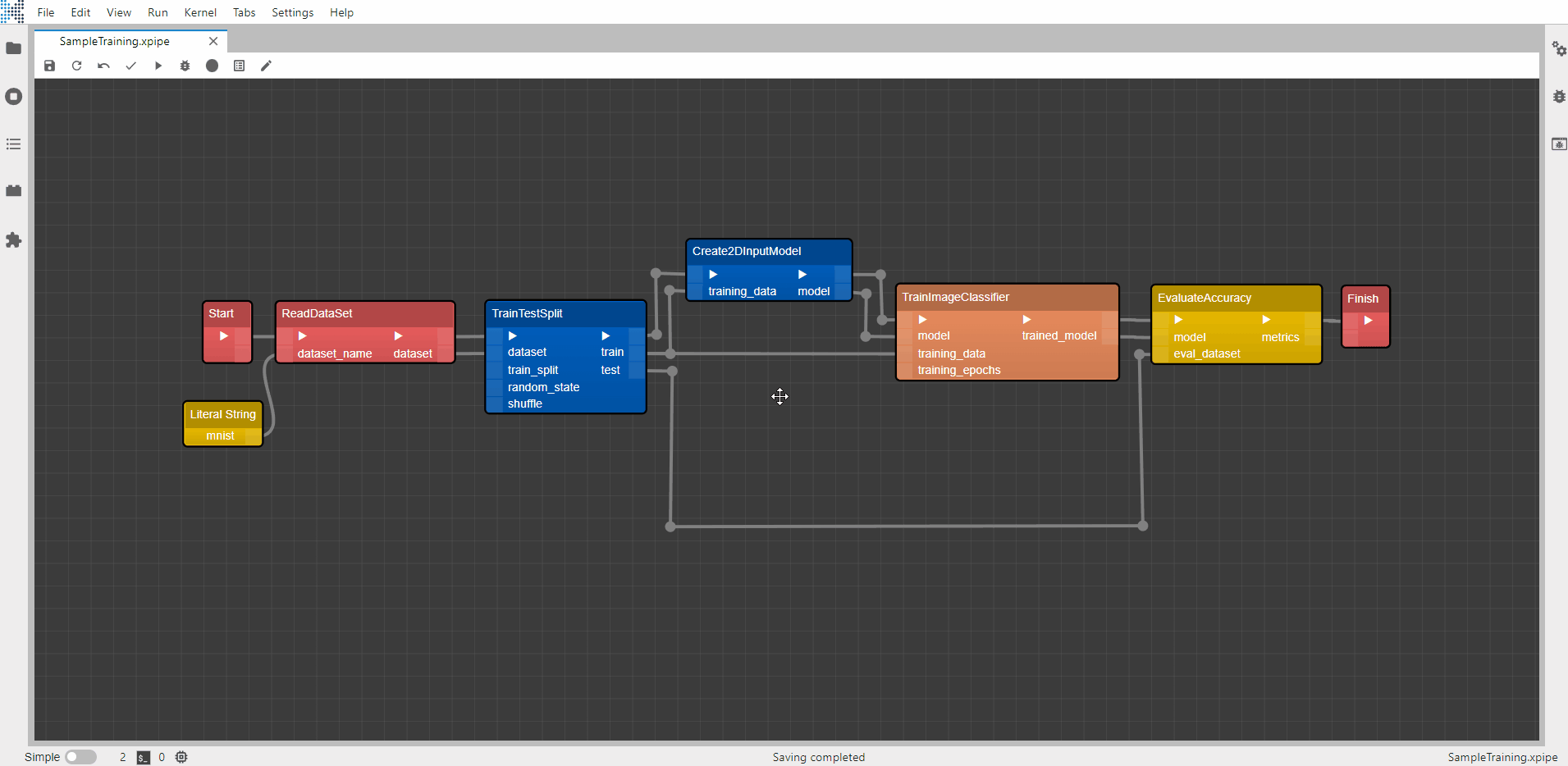This screenshot has width=1568, height=766.
Task: Click the pencil Edit icon in the toolbar
Action: coord(266,66)
